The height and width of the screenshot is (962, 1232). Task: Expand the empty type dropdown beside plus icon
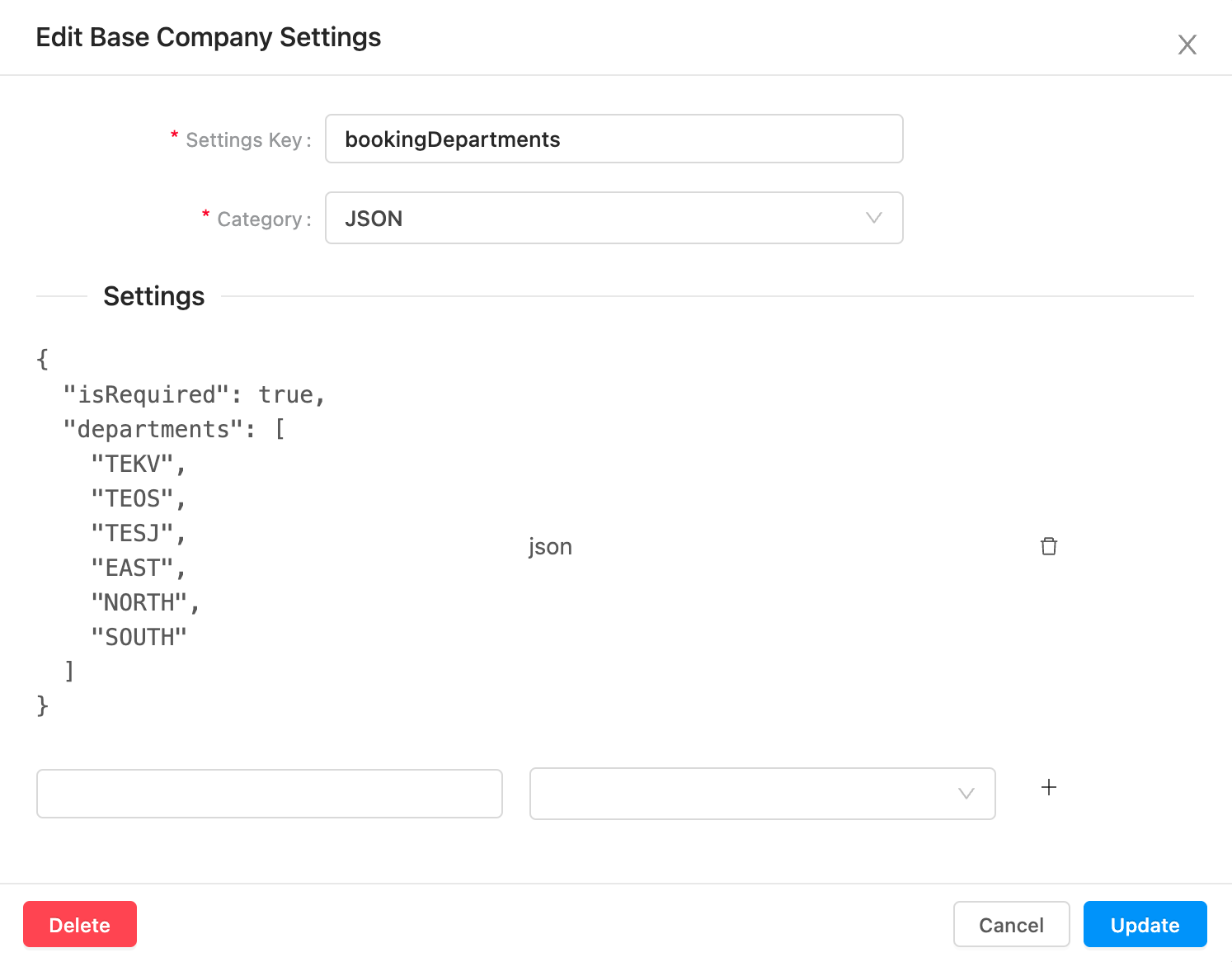coord(762,794)
